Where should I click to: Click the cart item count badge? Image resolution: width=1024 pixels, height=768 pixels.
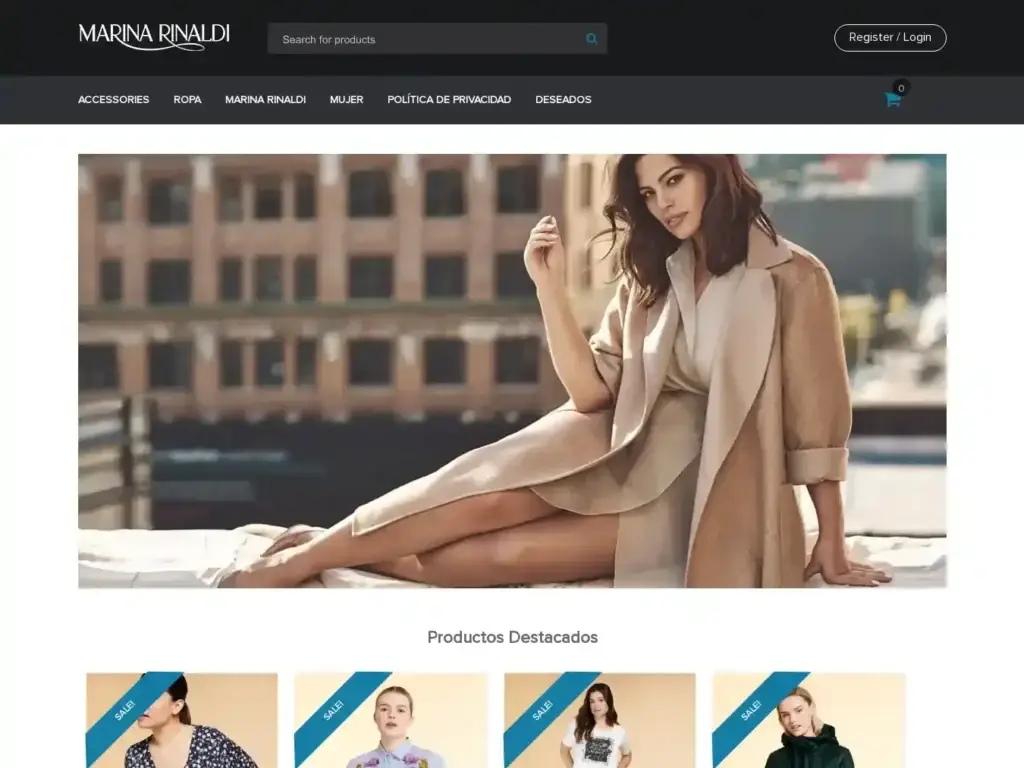tap(901, 88)
